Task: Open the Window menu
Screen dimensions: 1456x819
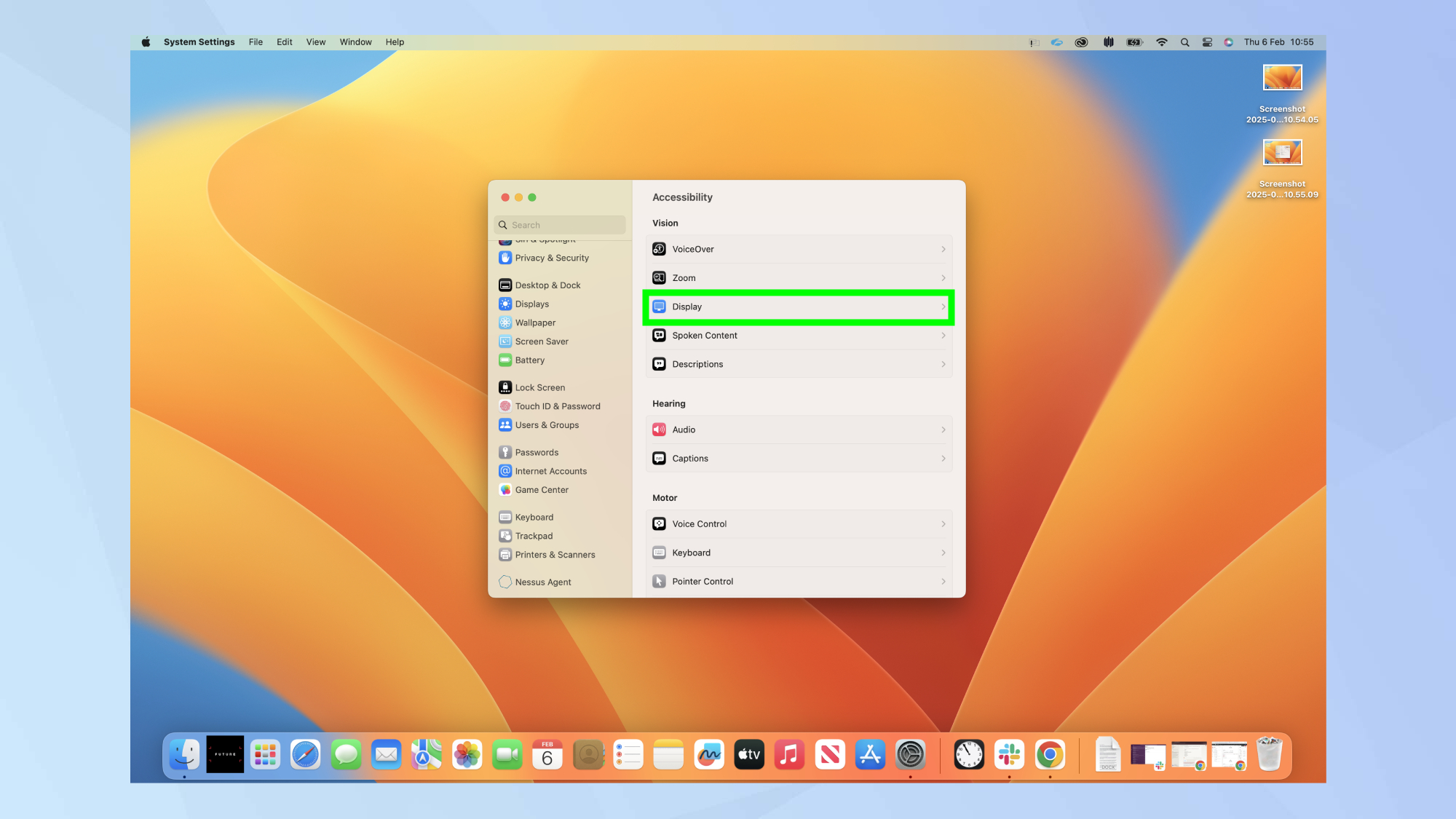Action: click(x=355, y=41)
